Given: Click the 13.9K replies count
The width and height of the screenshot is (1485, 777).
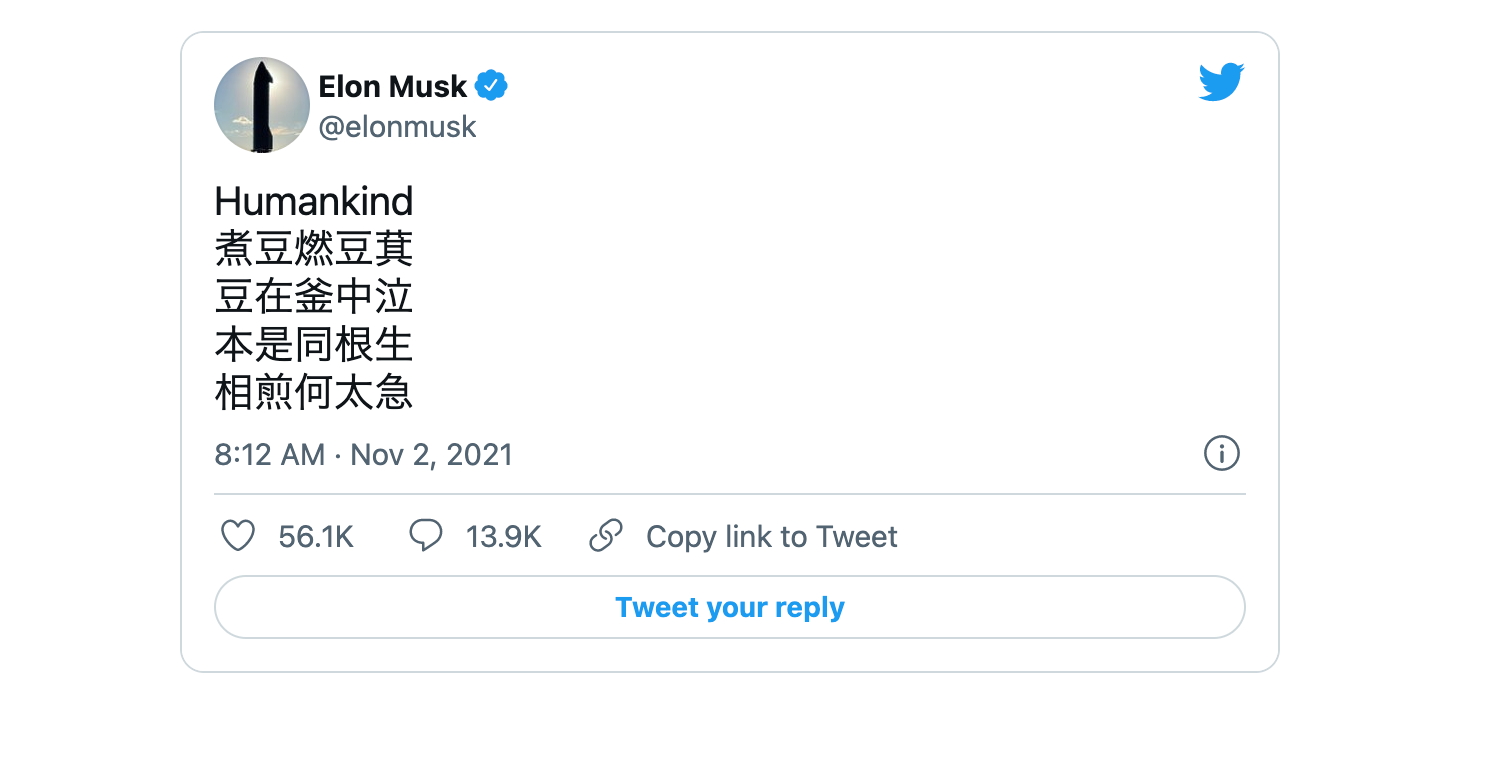Looking at the screenshot, I should click(503, 537).
